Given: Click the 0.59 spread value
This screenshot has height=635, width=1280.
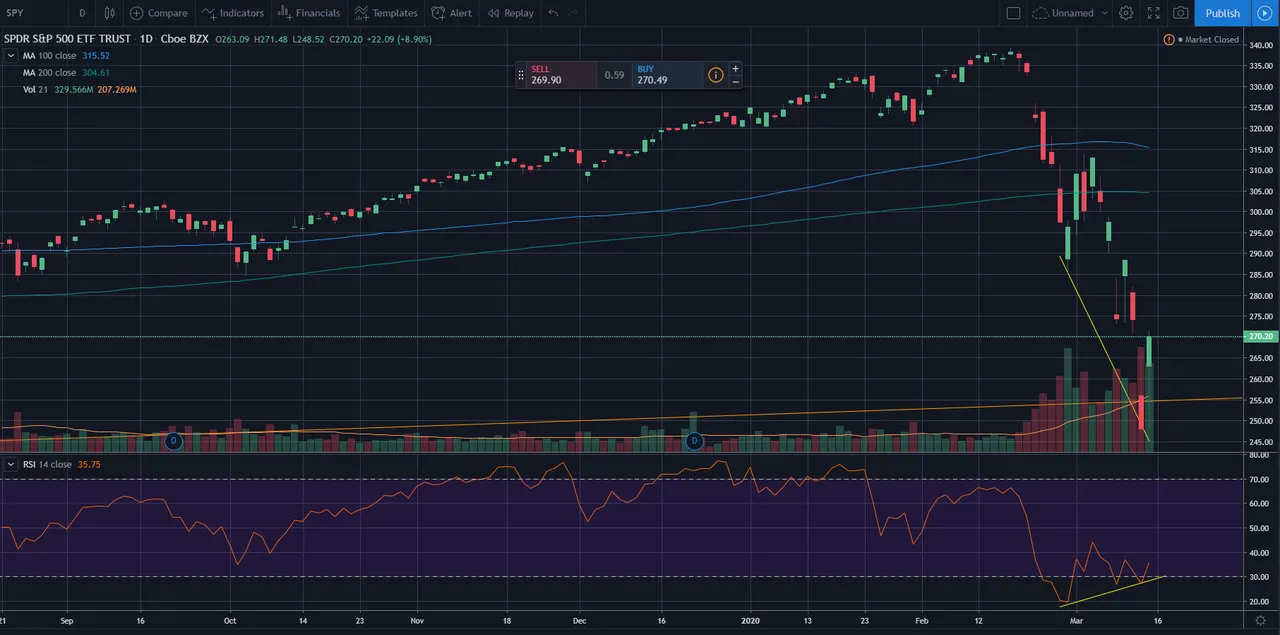Looking at the screenshot, I should coord(614,75).
